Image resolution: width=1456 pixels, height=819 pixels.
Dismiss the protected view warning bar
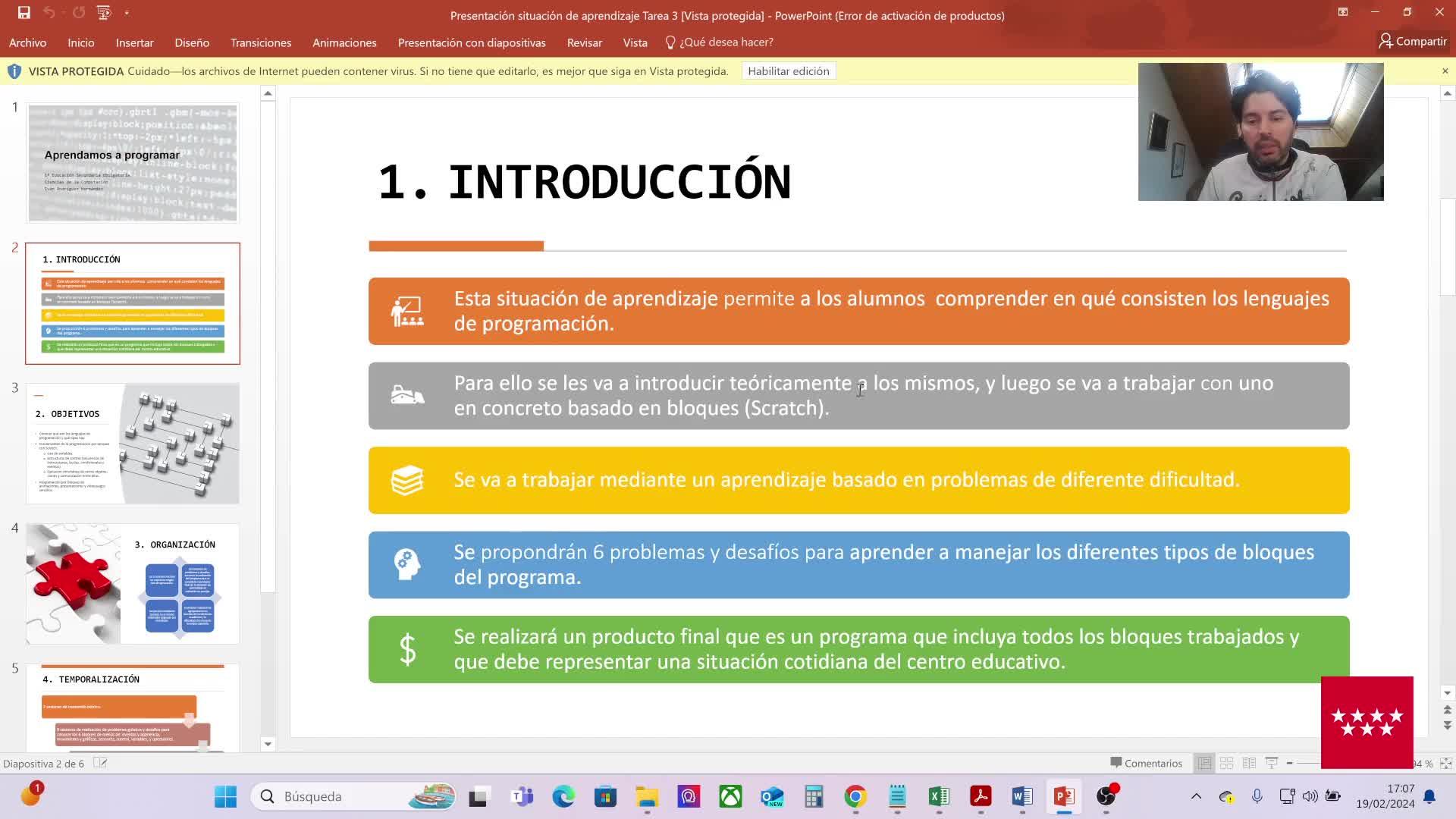1445,71
